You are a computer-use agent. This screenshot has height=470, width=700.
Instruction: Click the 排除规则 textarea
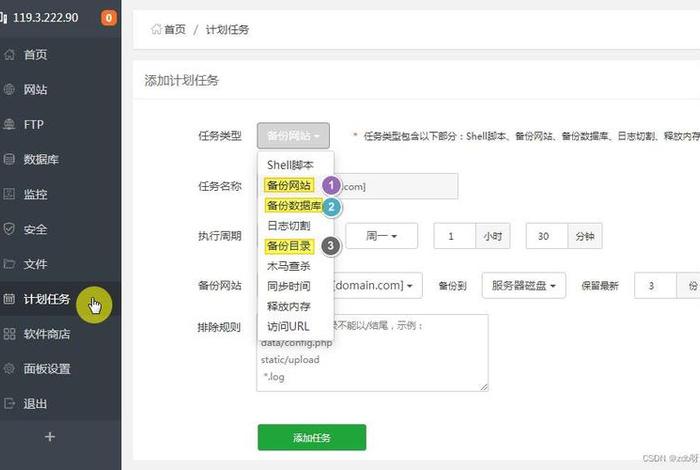pos(373,353)
